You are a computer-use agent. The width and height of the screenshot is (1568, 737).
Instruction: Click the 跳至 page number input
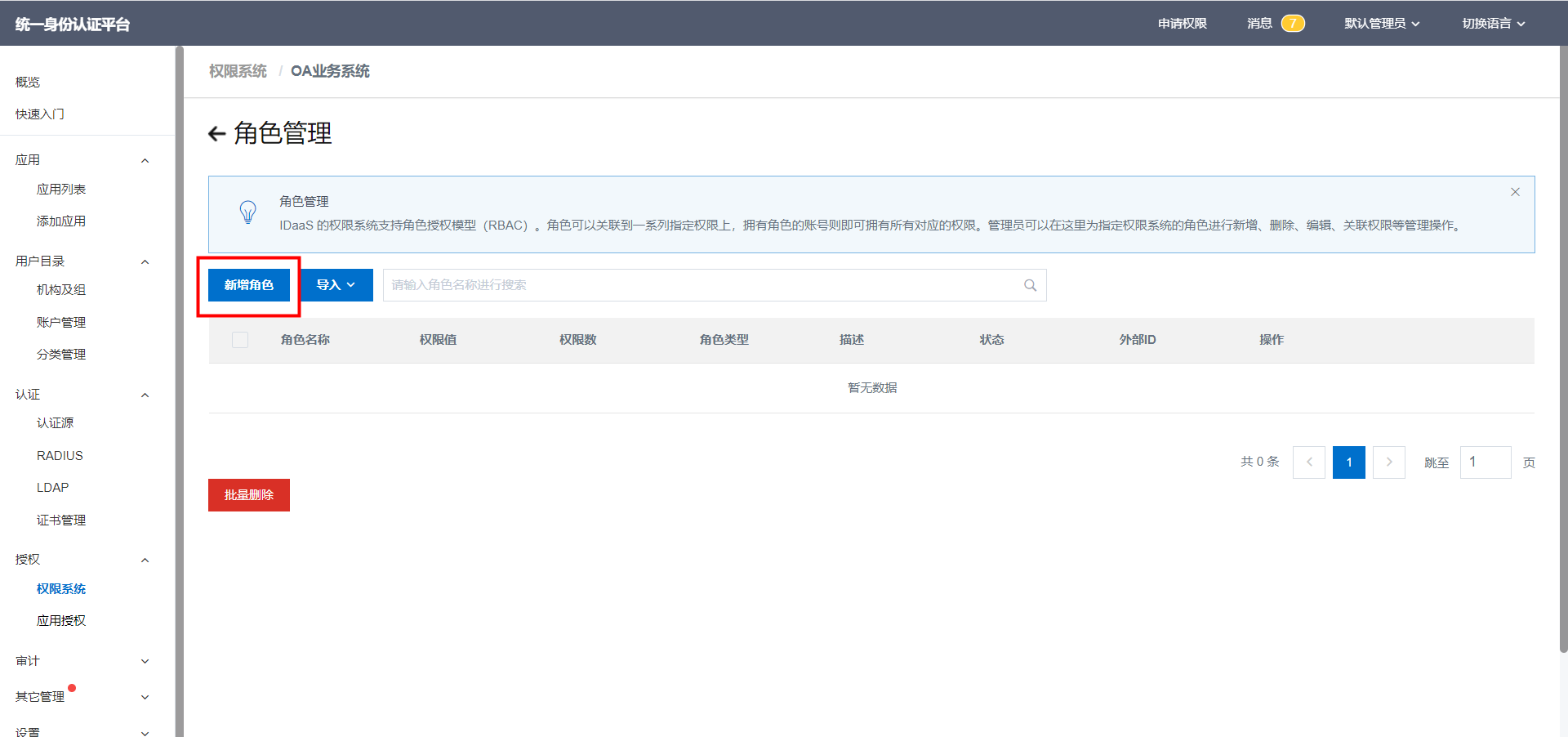pos(1485,462)
